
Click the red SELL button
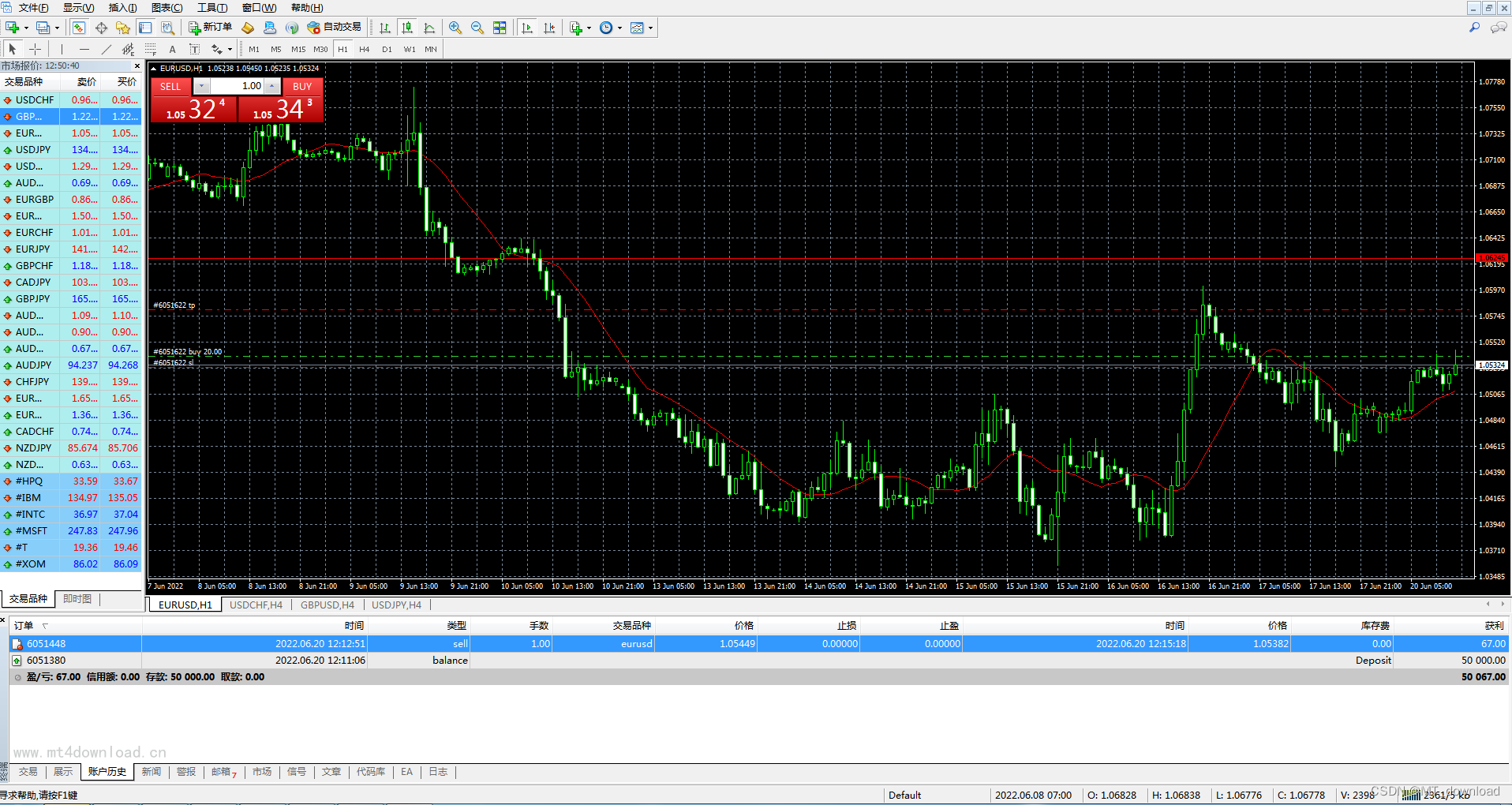pos(170,87)
